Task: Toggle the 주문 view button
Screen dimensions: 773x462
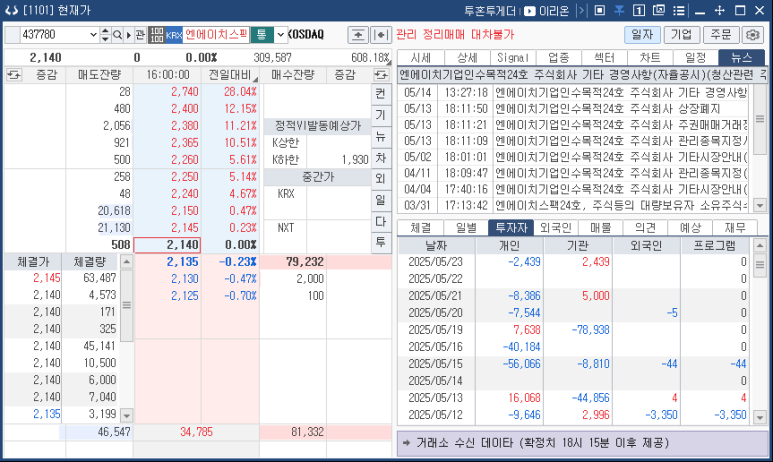Action: (721, 35)
